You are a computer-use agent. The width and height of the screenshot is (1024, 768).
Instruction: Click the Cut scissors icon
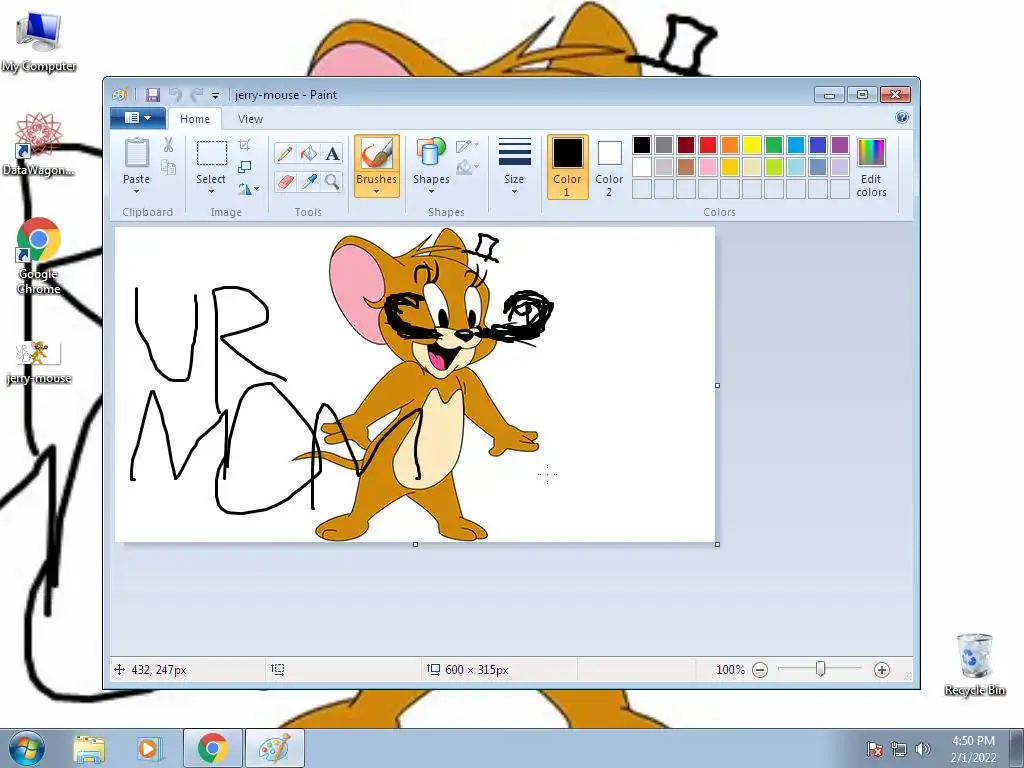[x=168, y=145]
